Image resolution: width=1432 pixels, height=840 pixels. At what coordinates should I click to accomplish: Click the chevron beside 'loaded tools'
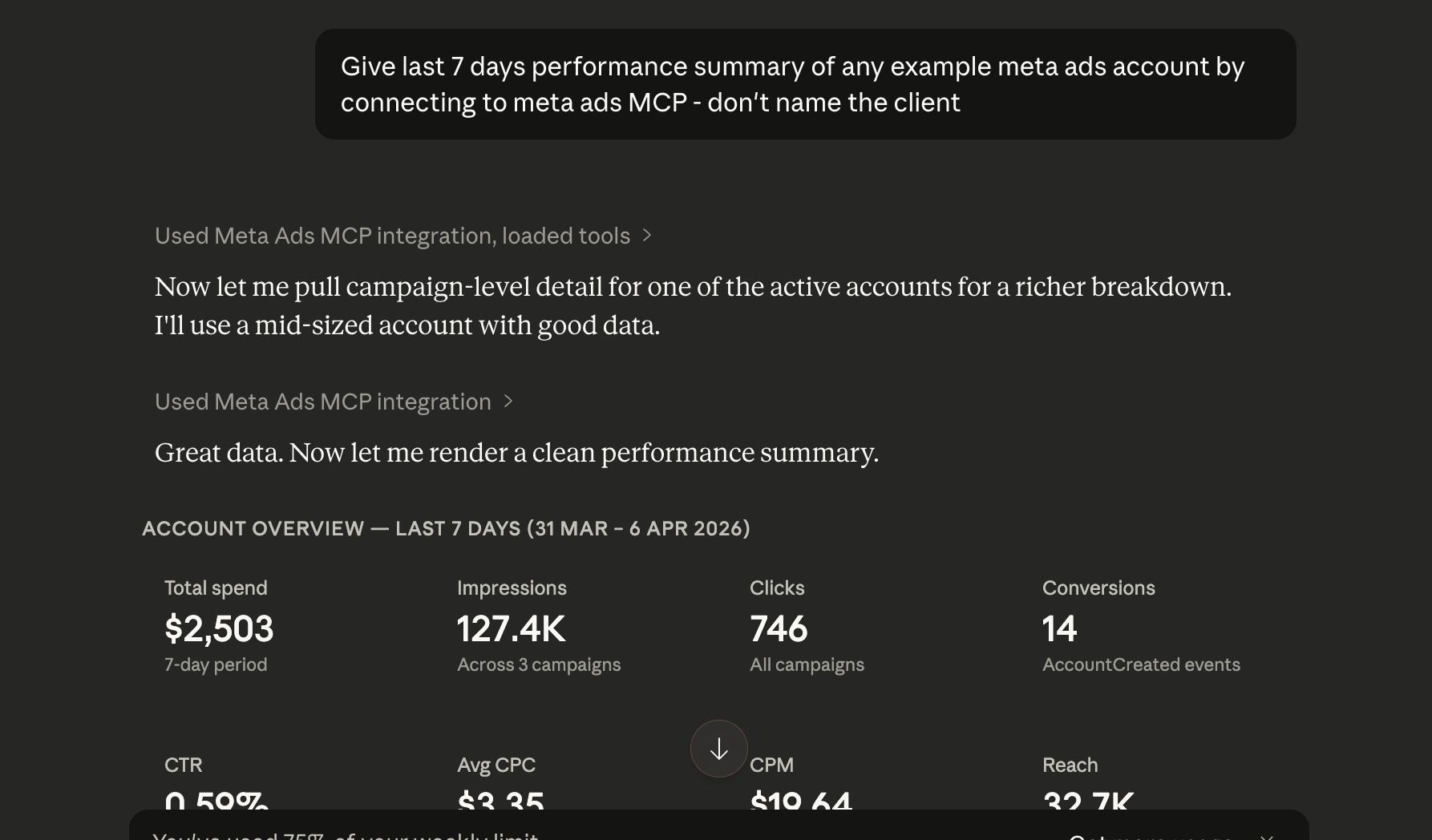click(648, 236)
